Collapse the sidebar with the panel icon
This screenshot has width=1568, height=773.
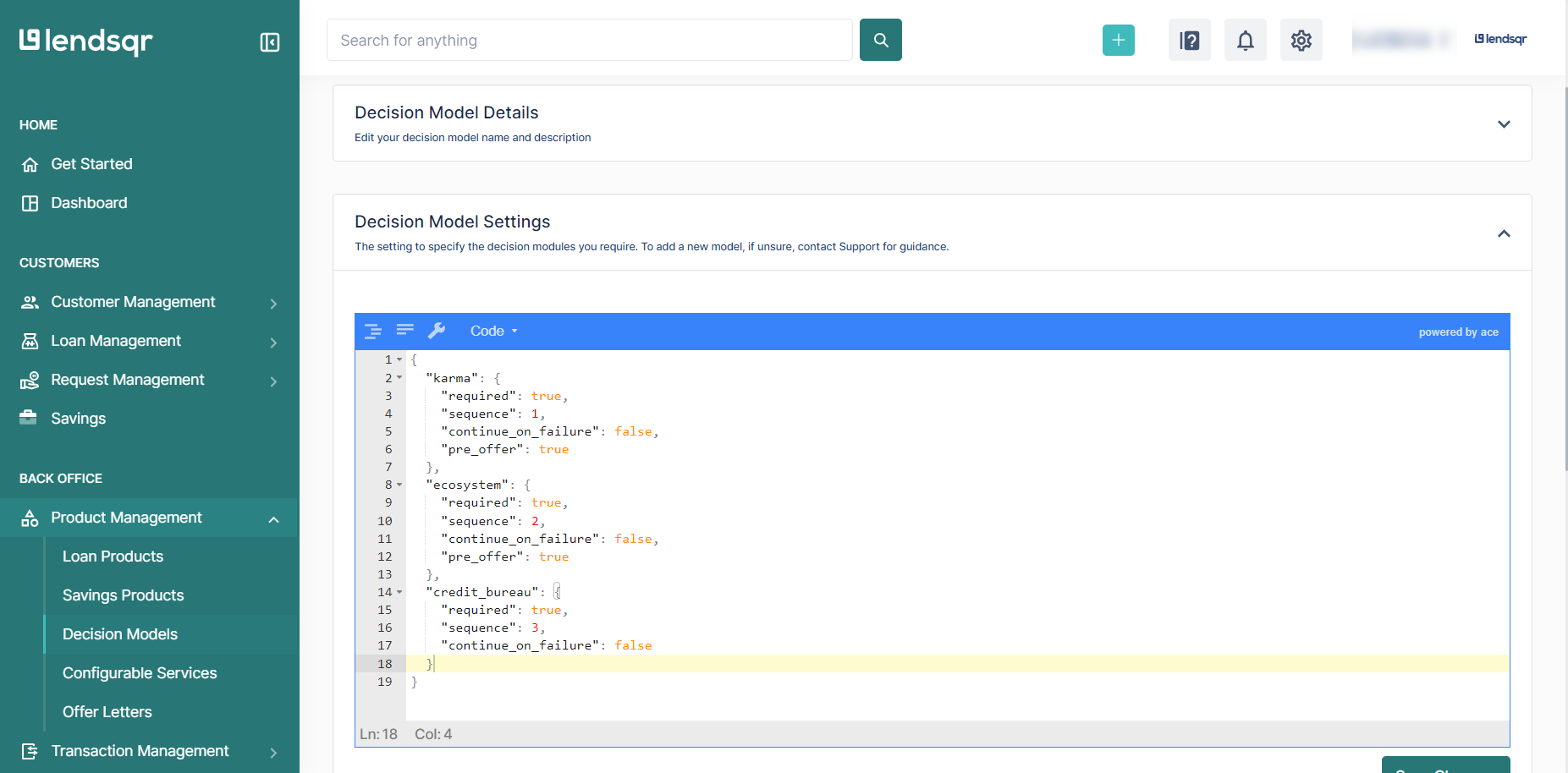270,42
